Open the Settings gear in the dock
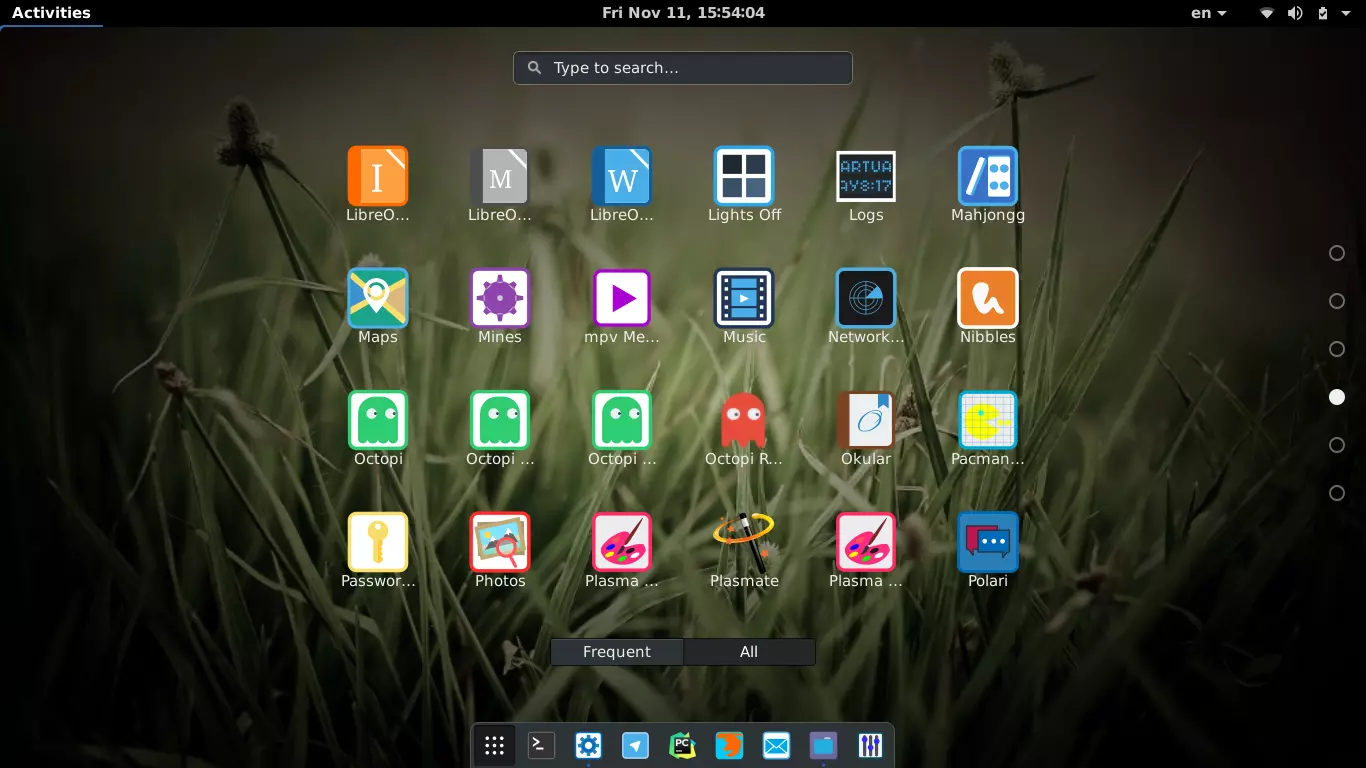Image resolution: width=1366 pixels, height=768 pixels. (x=588, y=745)
